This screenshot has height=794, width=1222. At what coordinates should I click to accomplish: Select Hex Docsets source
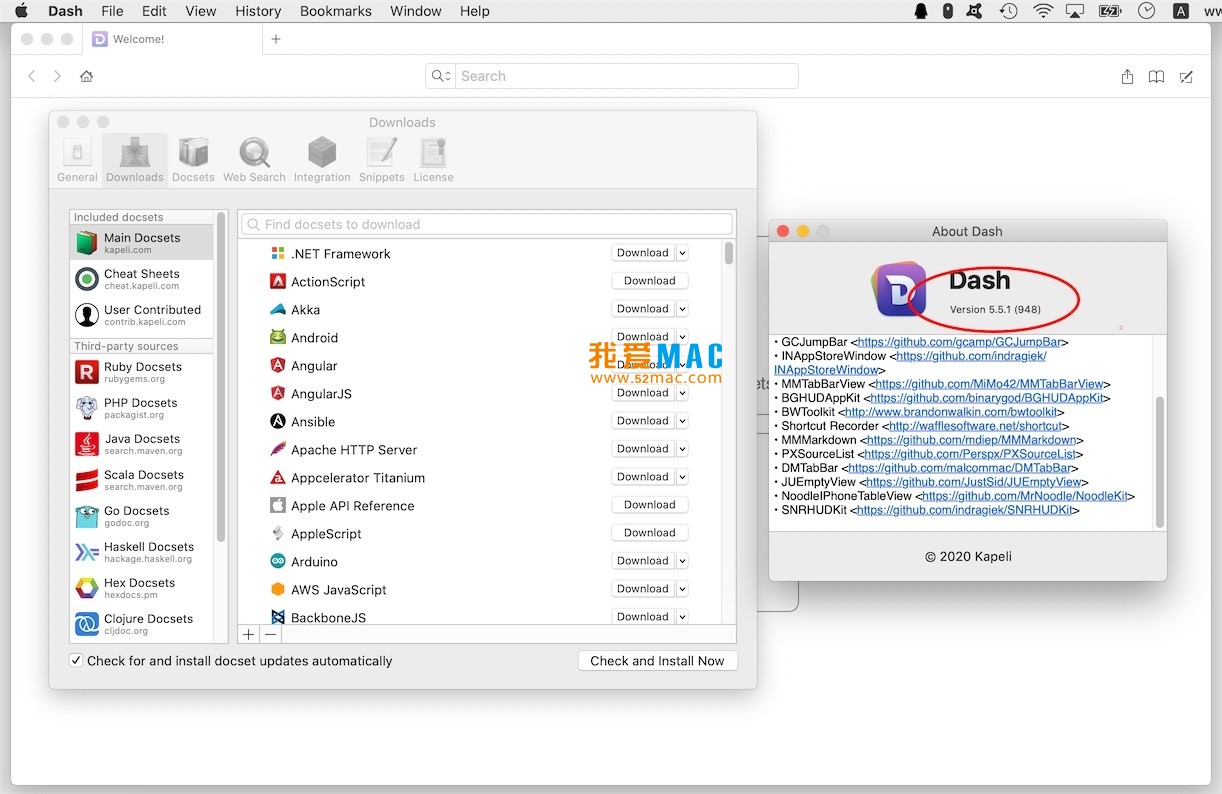click(x=141, y=588)
